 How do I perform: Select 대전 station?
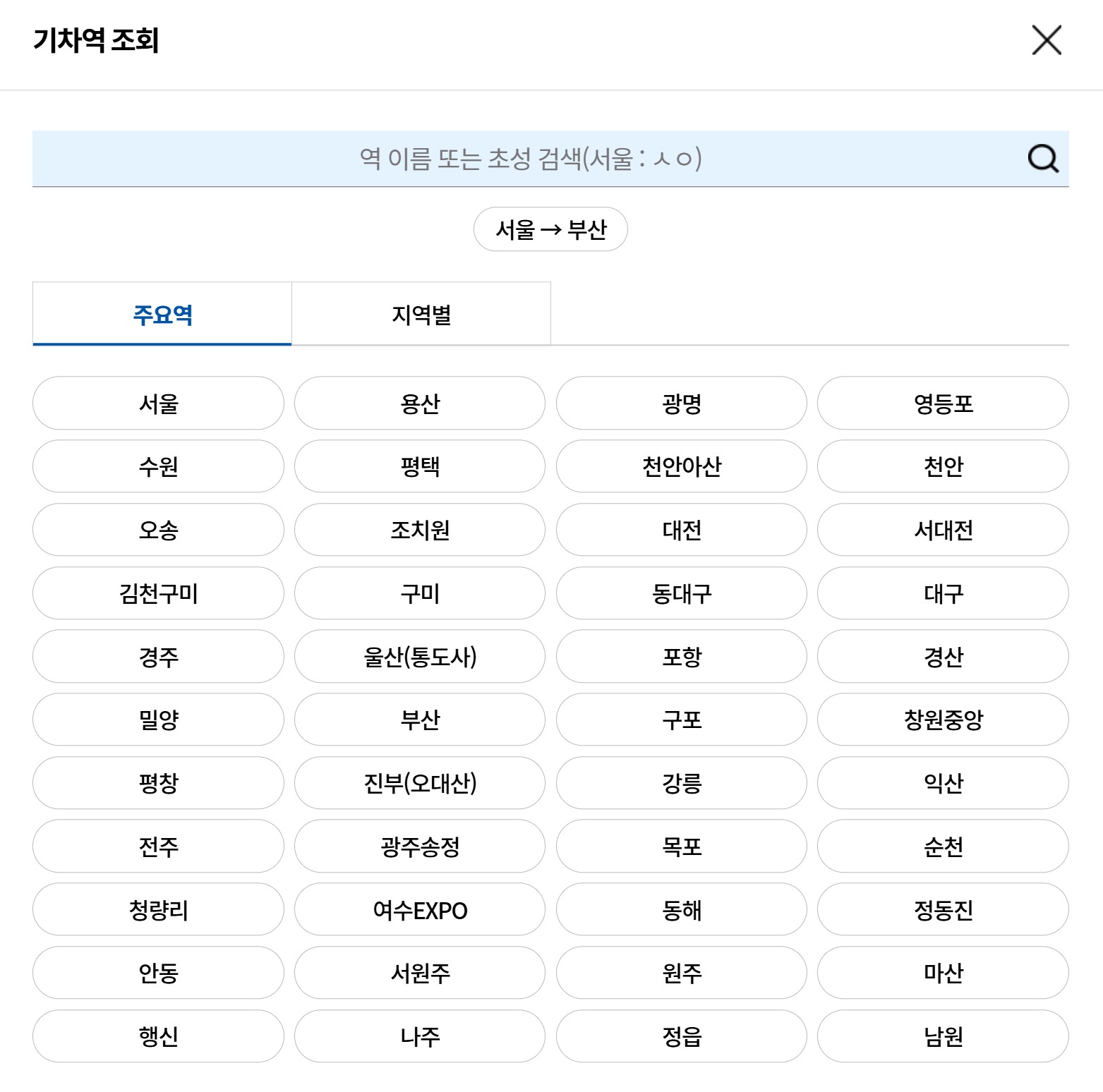point(681,530)
